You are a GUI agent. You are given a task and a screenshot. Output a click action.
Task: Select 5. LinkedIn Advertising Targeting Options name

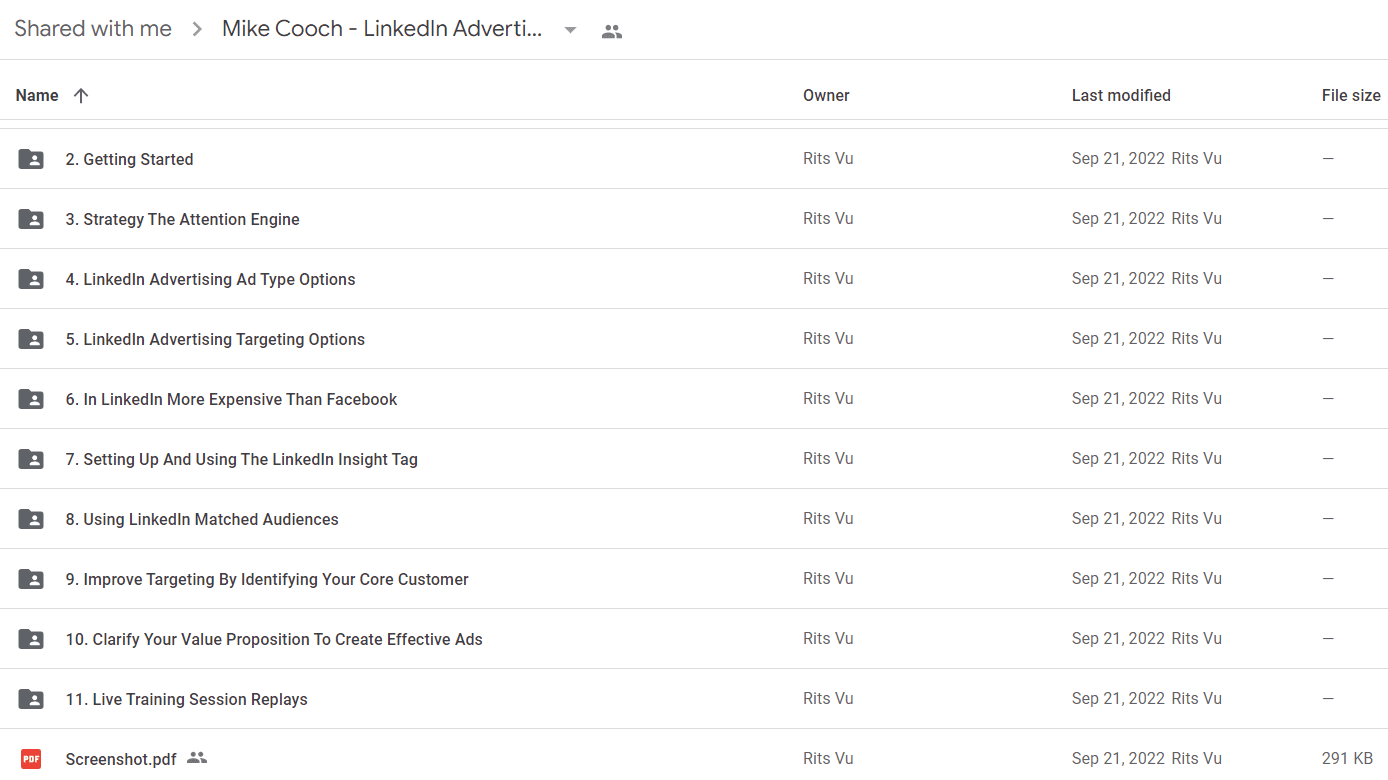pyautogui.click(x=215, y=339)
